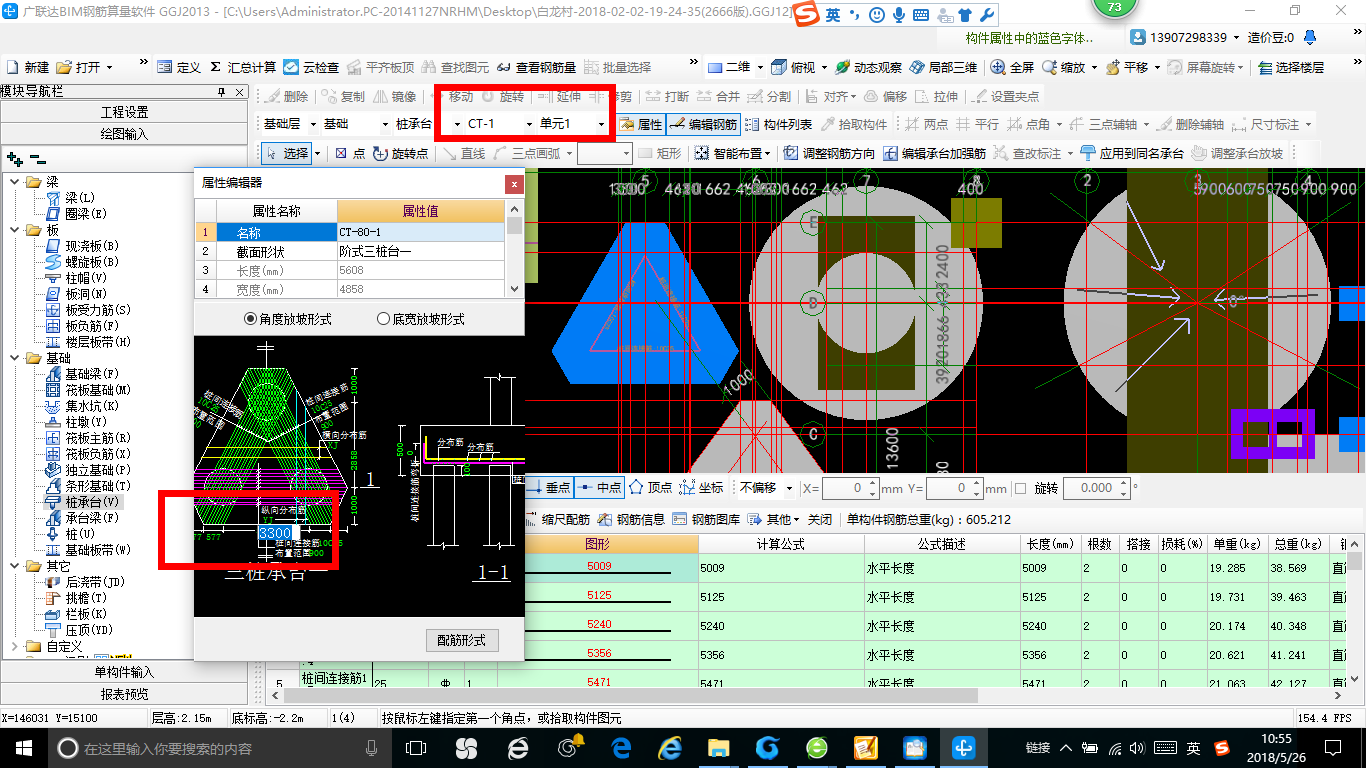This screenshot has height=768, width=1366.
Task: Switch to 局部三维 partial 3D view
Action: pyautogui.click(x=942, y=67)
